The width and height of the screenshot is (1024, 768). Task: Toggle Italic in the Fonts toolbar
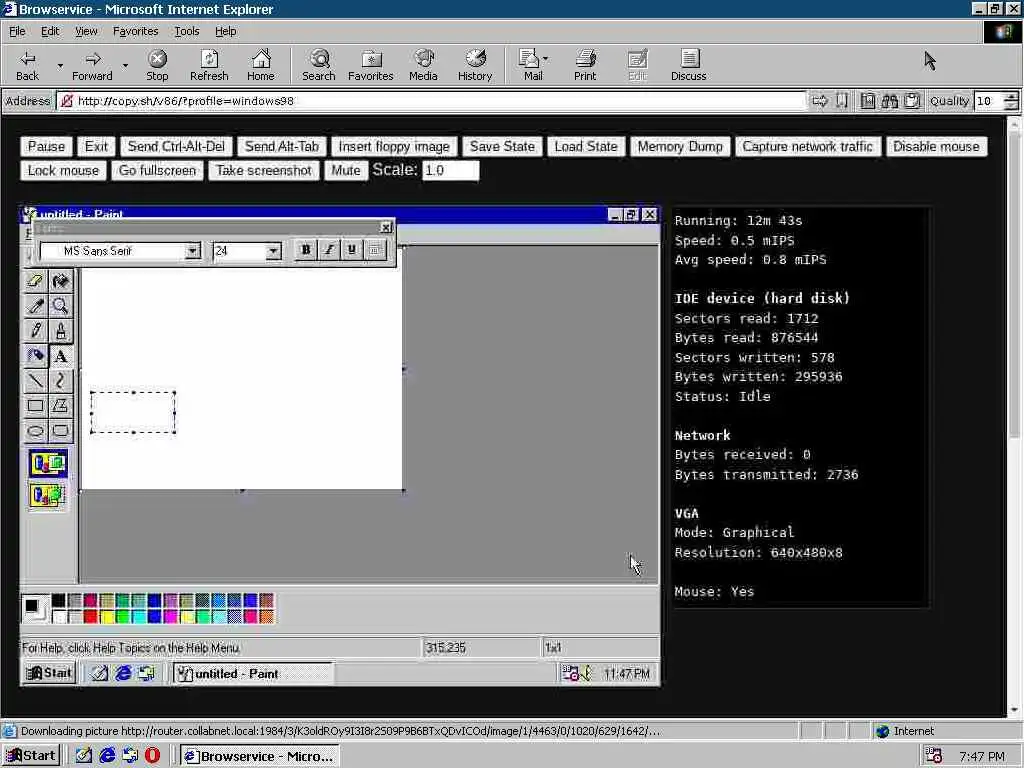point(328,250)
